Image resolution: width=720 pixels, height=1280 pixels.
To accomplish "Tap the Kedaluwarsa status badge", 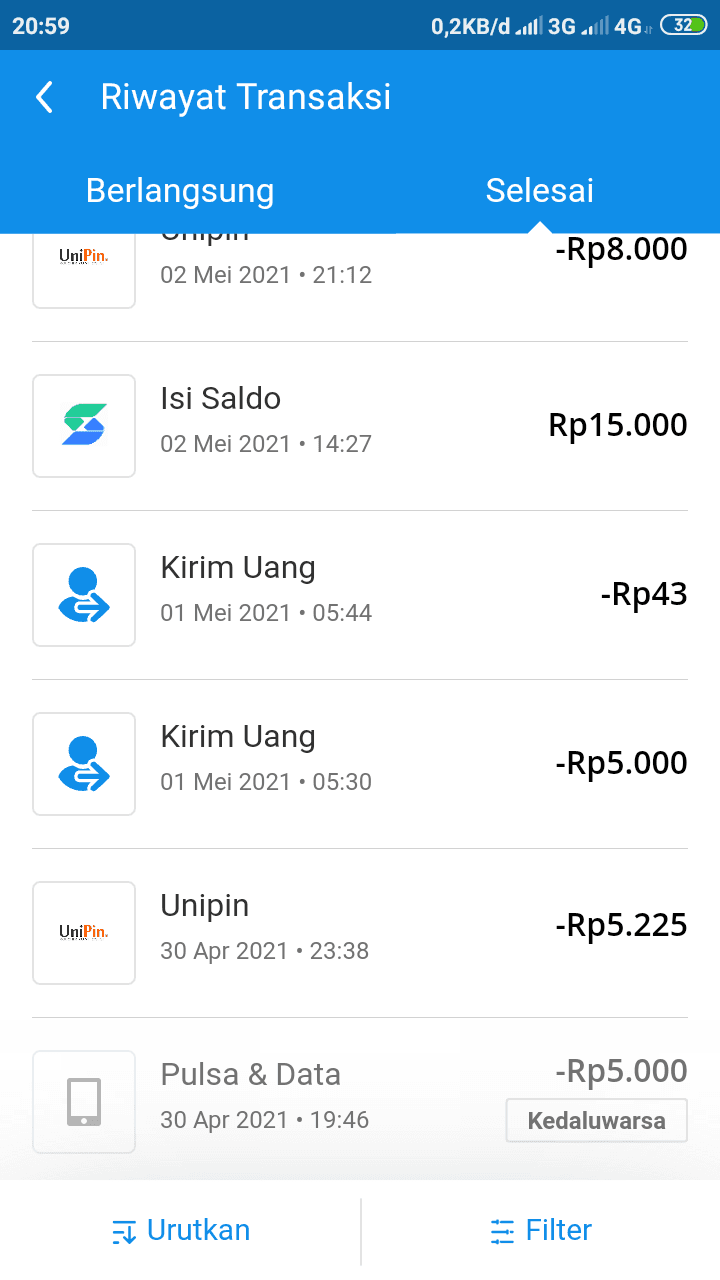I will [596, 1120].
